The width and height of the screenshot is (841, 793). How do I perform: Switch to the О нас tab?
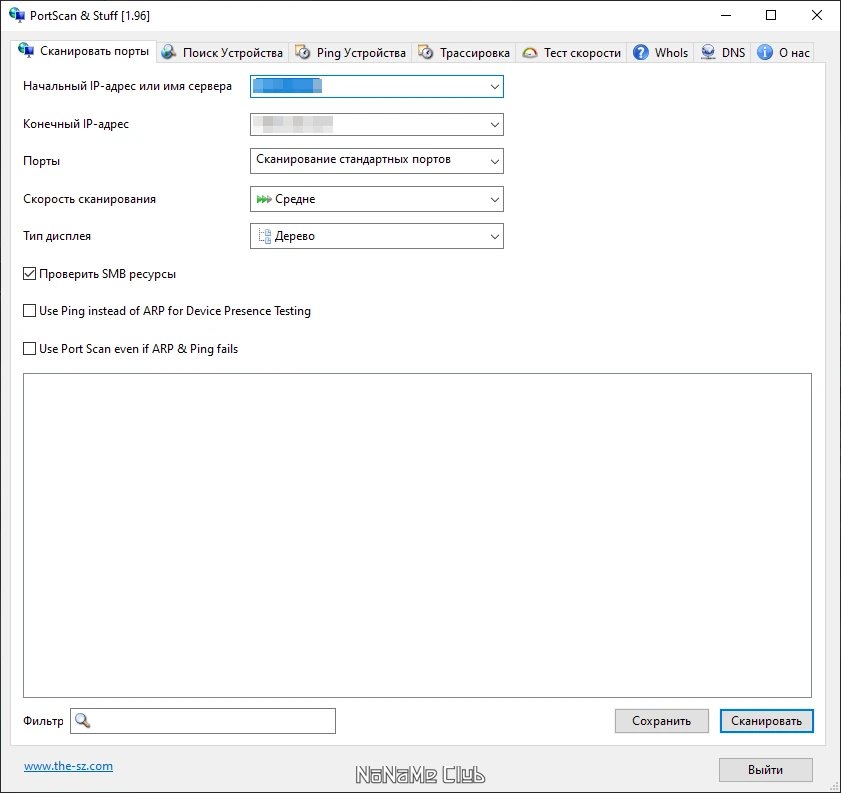784,52
